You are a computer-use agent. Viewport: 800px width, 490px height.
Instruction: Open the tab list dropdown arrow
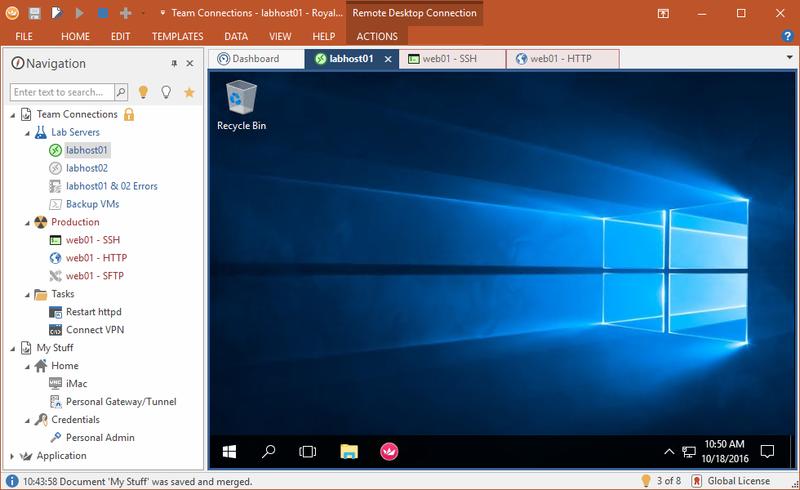pyautogui.click(x=789, y=58)
